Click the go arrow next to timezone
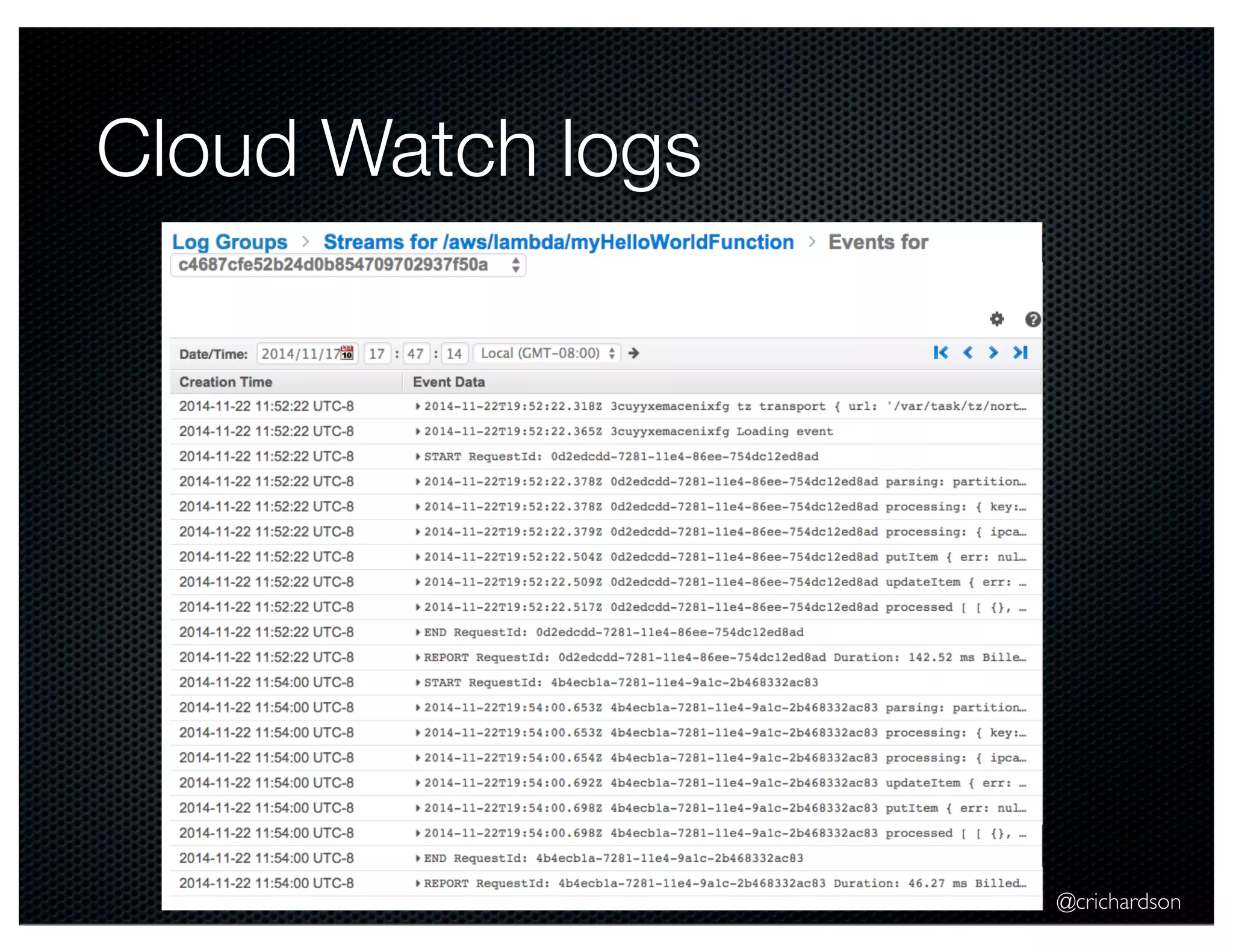 (633, 353)
